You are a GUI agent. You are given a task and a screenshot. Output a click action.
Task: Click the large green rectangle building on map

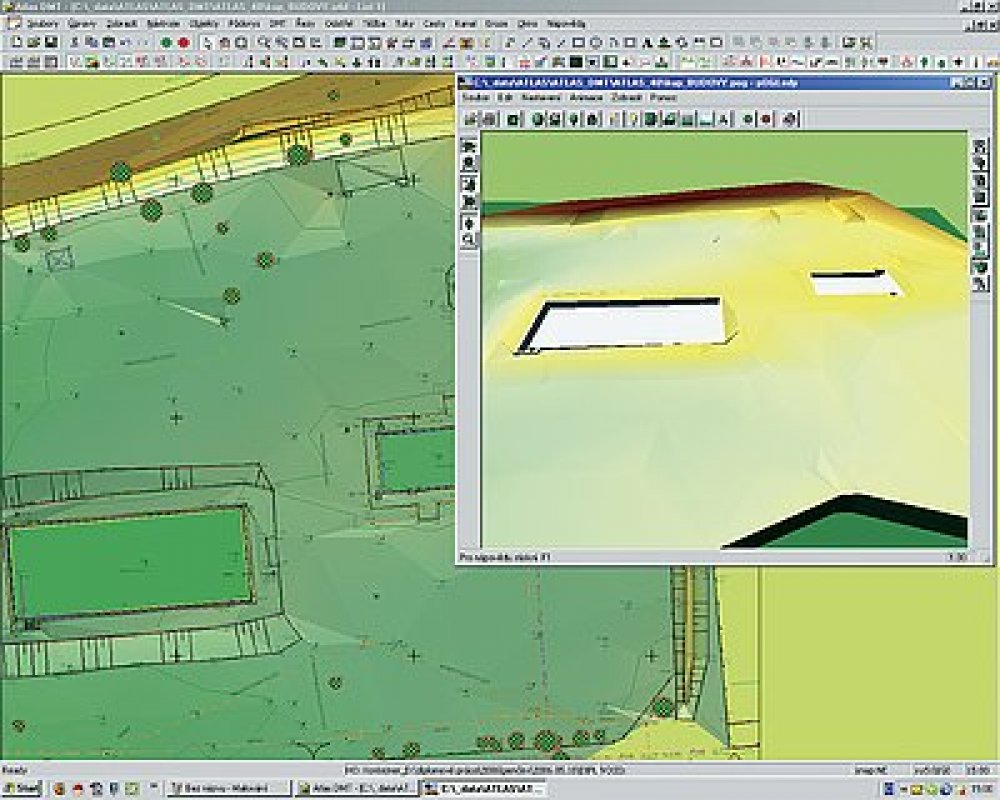click(x=128, y=563)
